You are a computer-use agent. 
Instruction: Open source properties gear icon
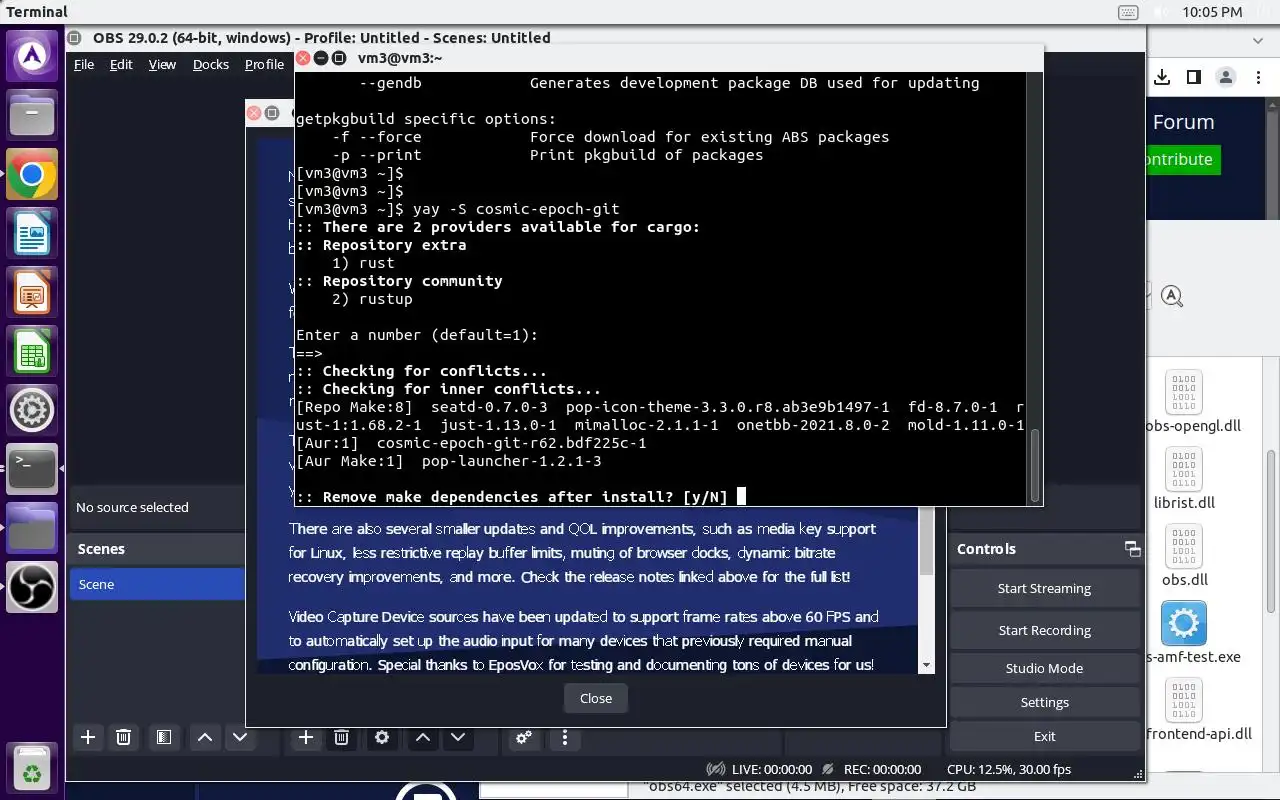382,737
